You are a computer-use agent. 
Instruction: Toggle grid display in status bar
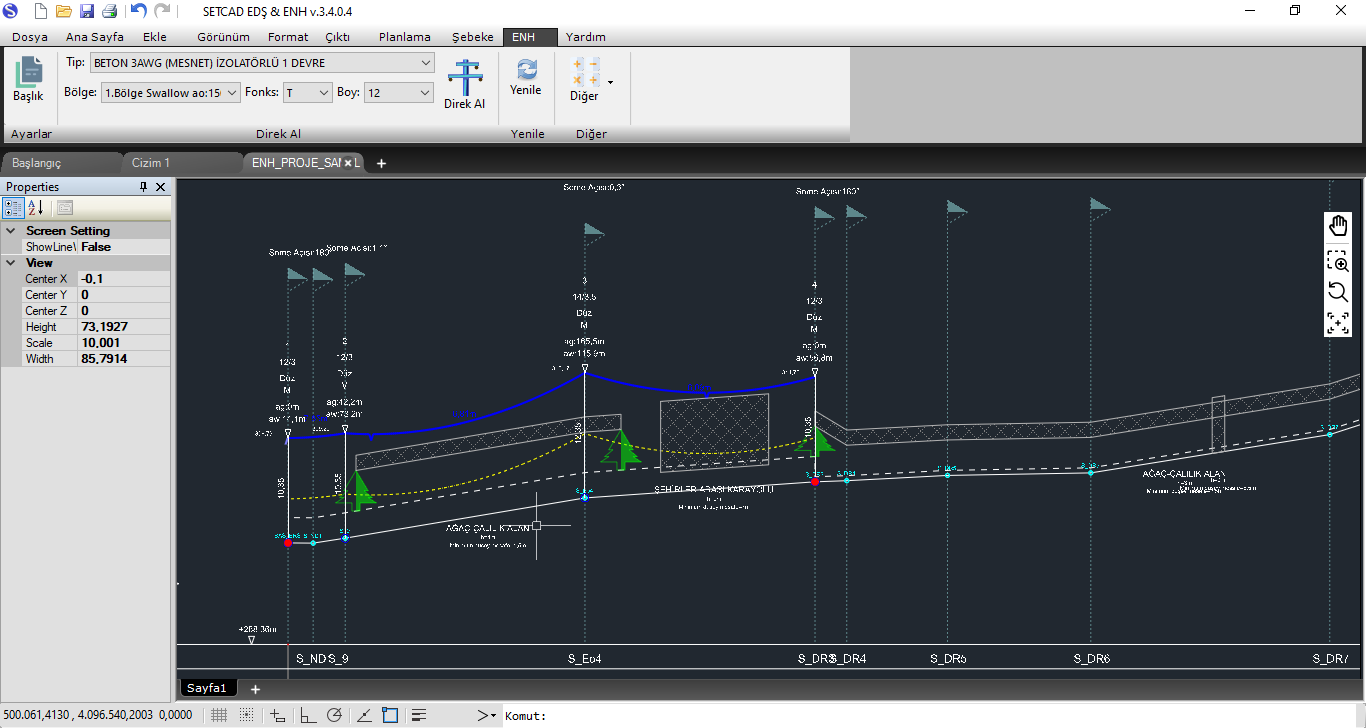[x=219, y=715]
